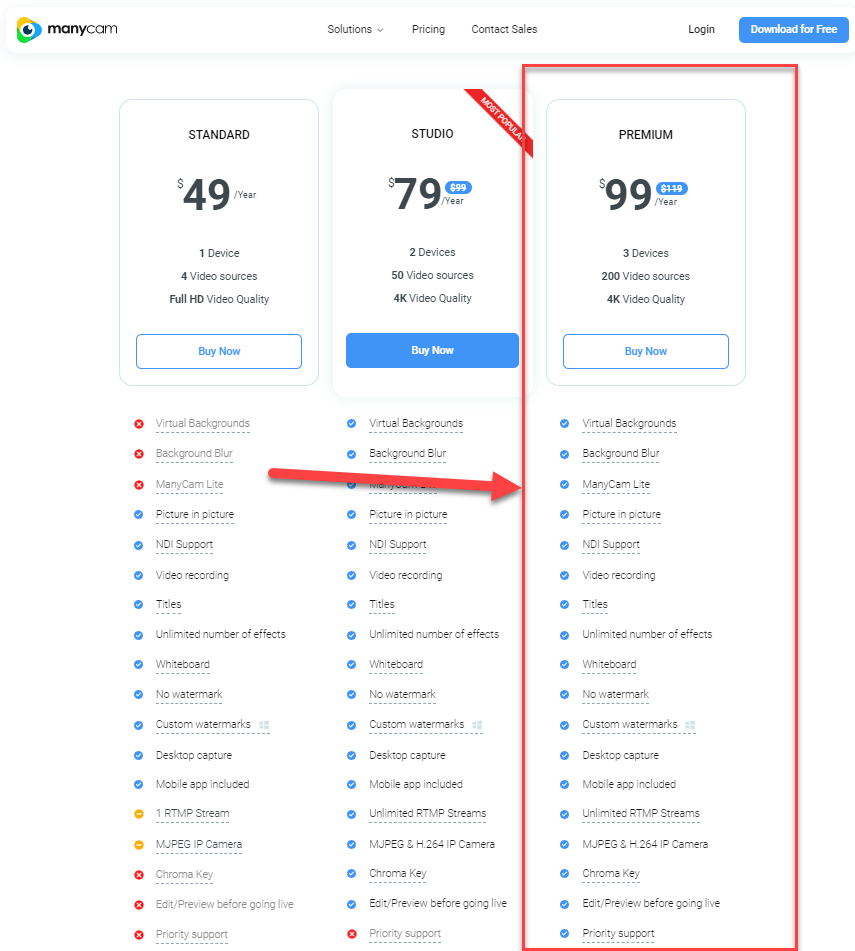Screen dimensions: 855x951
Task: Open the Solutions dropdown
Action: click(355, 29)
